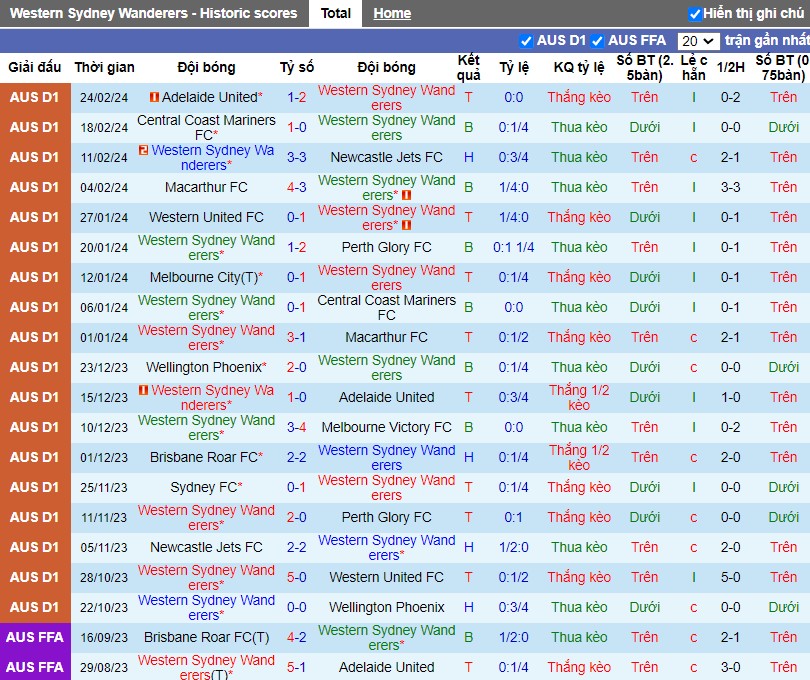
Task: Click Central Coast Mariners FC away team 06/01/24
Action: pyautogui.click(x=386, y=307)
